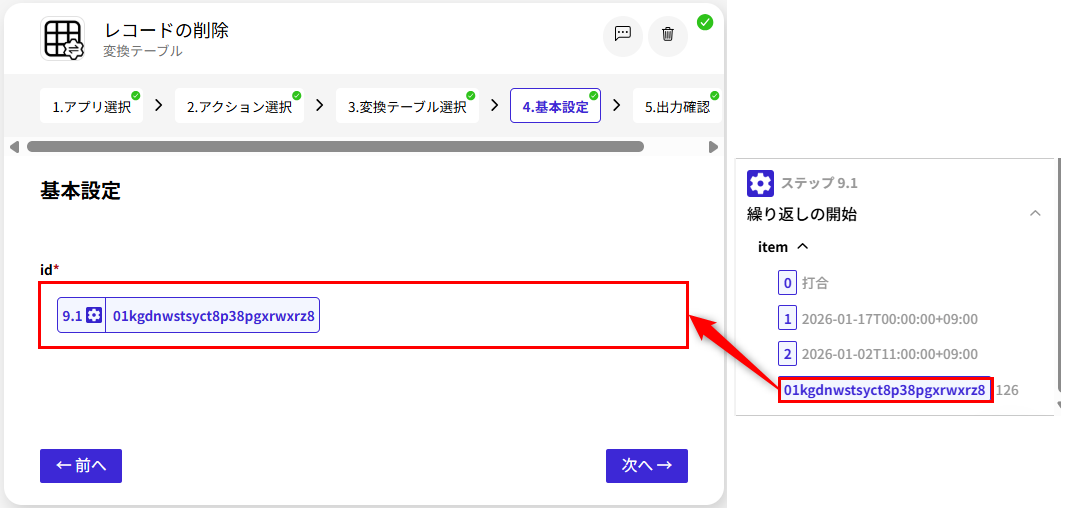Click the 126 value text
Screen dimensions: 1066x508
pos(1008,390)
